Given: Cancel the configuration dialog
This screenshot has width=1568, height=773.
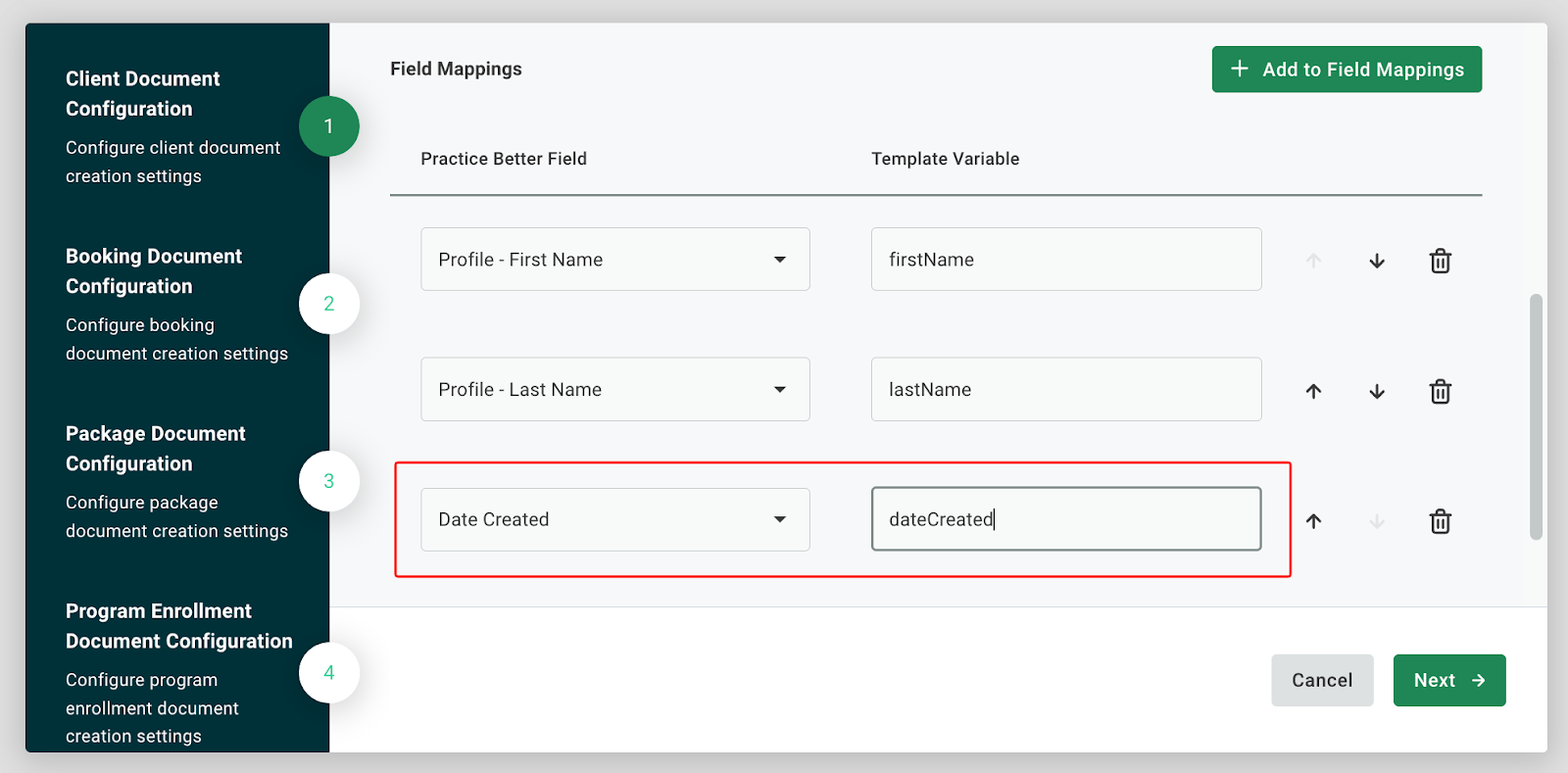Looking at the screenshot, I should click(1321, 680).
